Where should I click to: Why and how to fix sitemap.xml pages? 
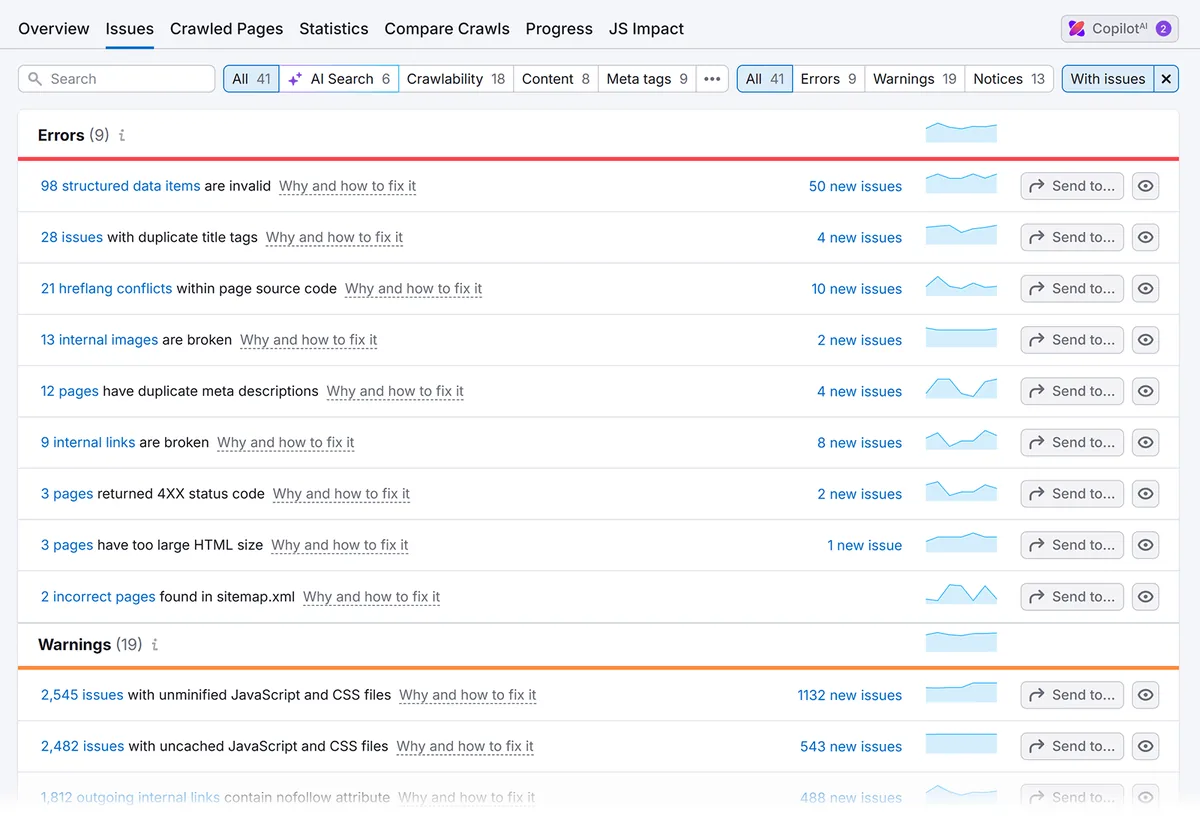pyautogui.click(x=372, y=597)
